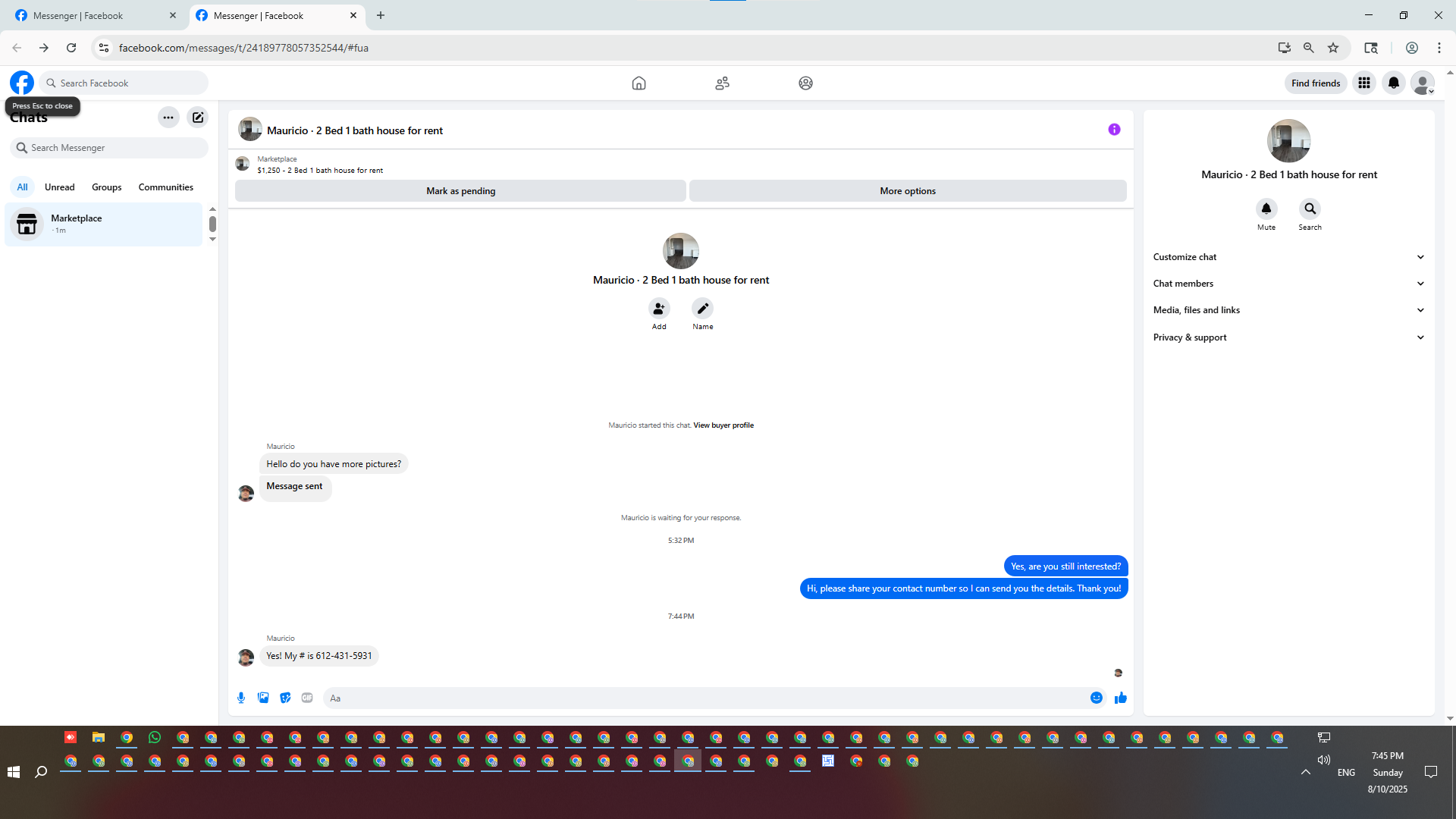This screenshot has width=1456, height=819.
Task: Send a thumbs-up like
Action: (1120, 698)
